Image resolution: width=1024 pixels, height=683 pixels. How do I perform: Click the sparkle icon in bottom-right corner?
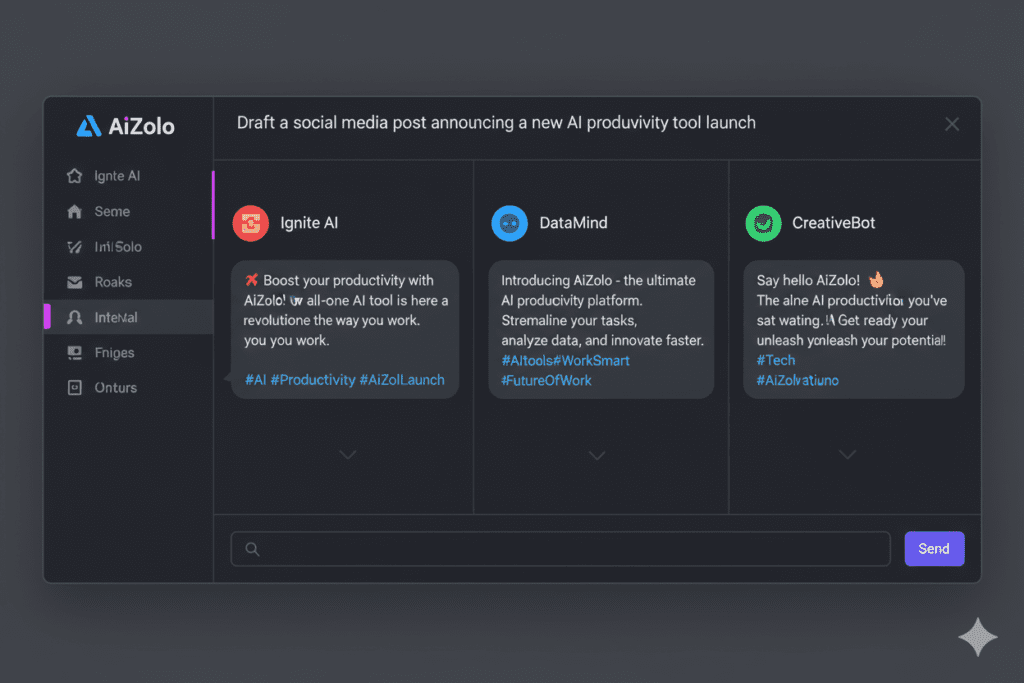977,637
